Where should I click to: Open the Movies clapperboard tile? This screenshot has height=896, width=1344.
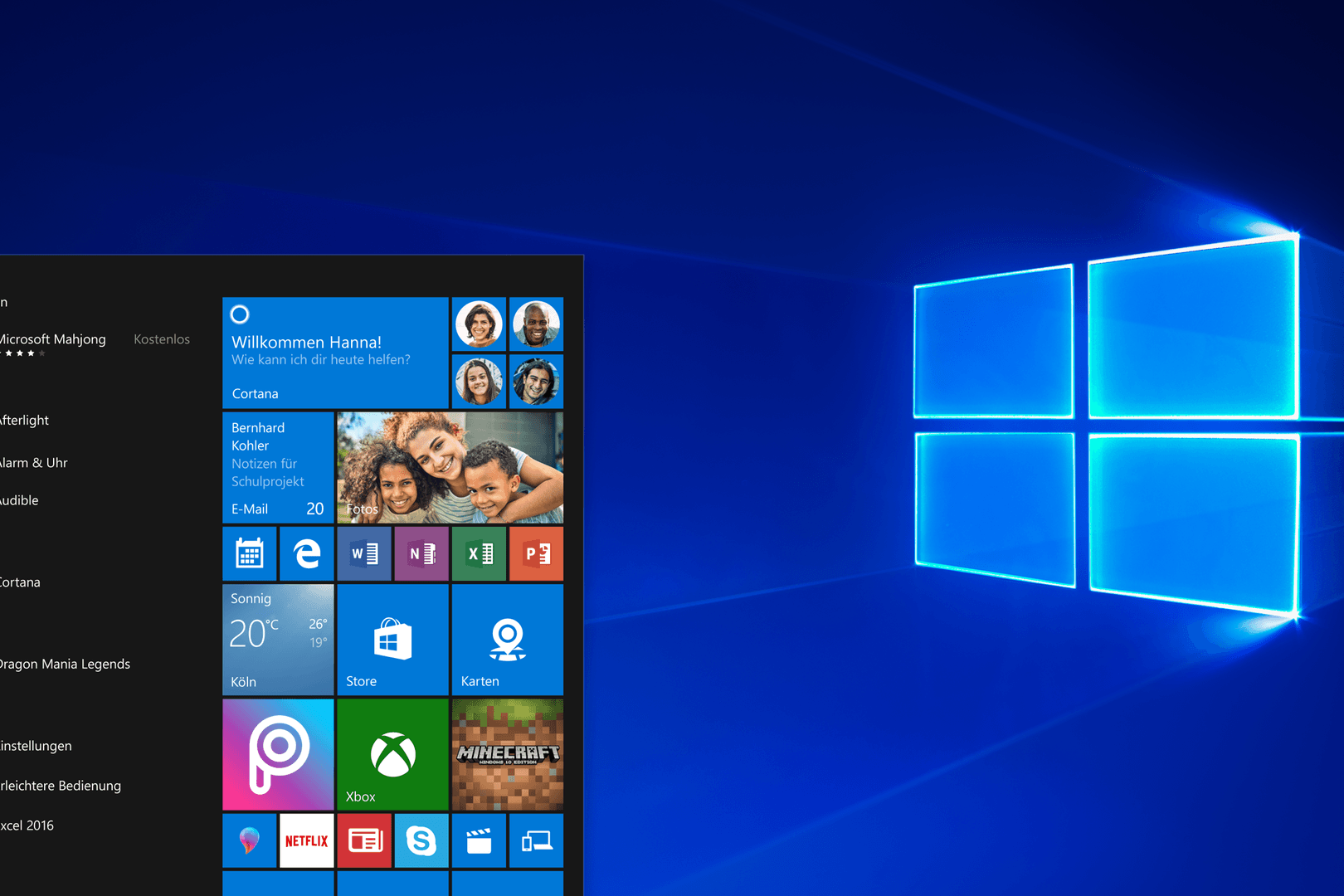(x=479, y=840)
